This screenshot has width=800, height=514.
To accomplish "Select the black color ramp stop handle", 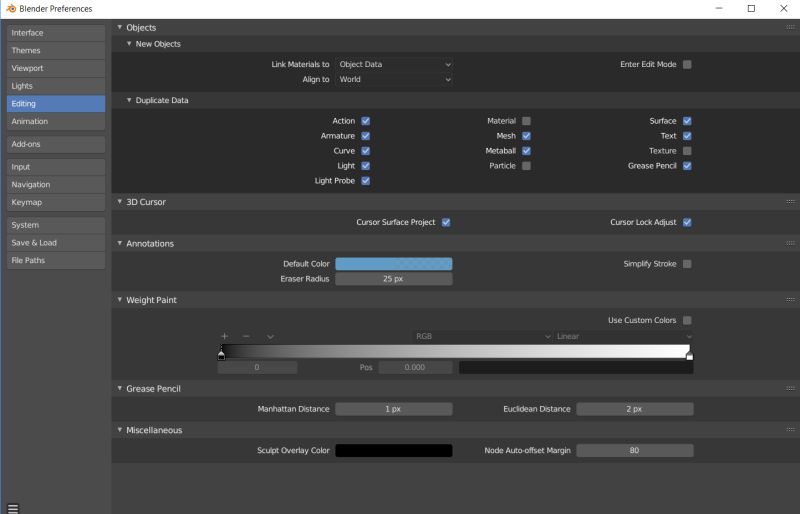I will click(x=221, y=354).
